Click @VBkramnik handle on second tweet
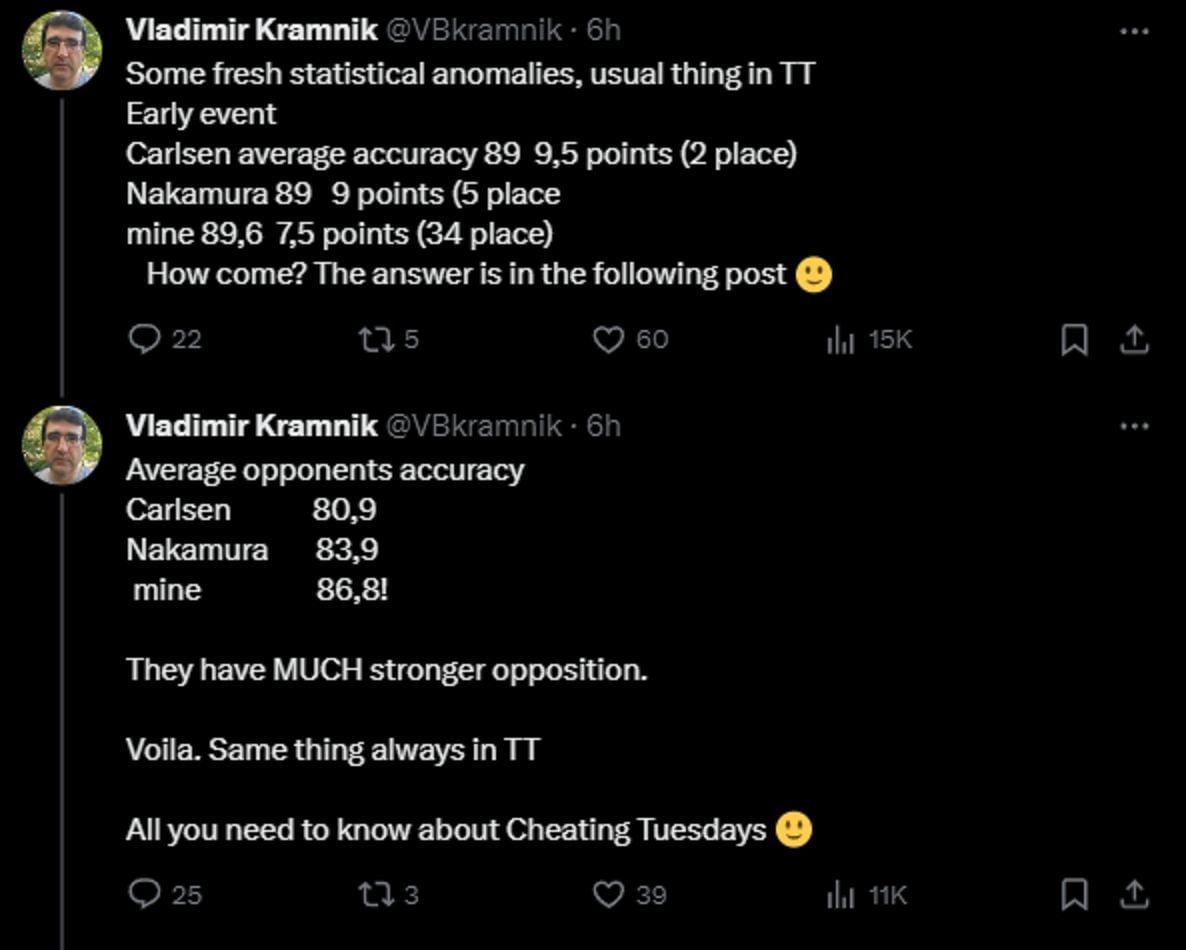The image size is (1186, 950). [473, 425]
